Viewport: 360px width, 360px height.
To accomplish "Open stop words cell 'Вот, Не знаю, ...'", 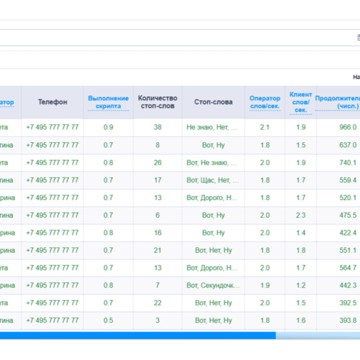I will 212,163.
